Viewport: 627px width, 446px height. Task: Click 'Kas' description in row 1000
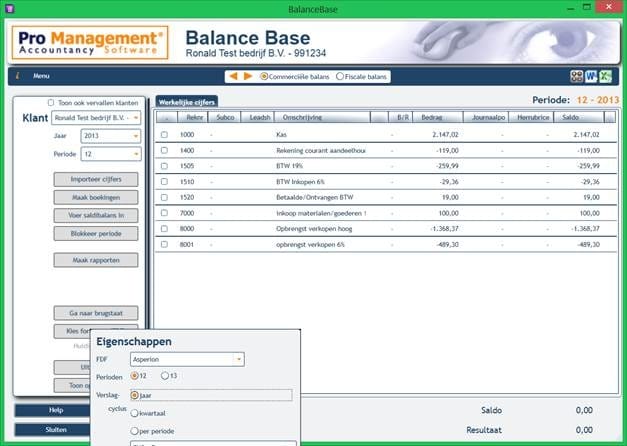click(x=282, y=135)
